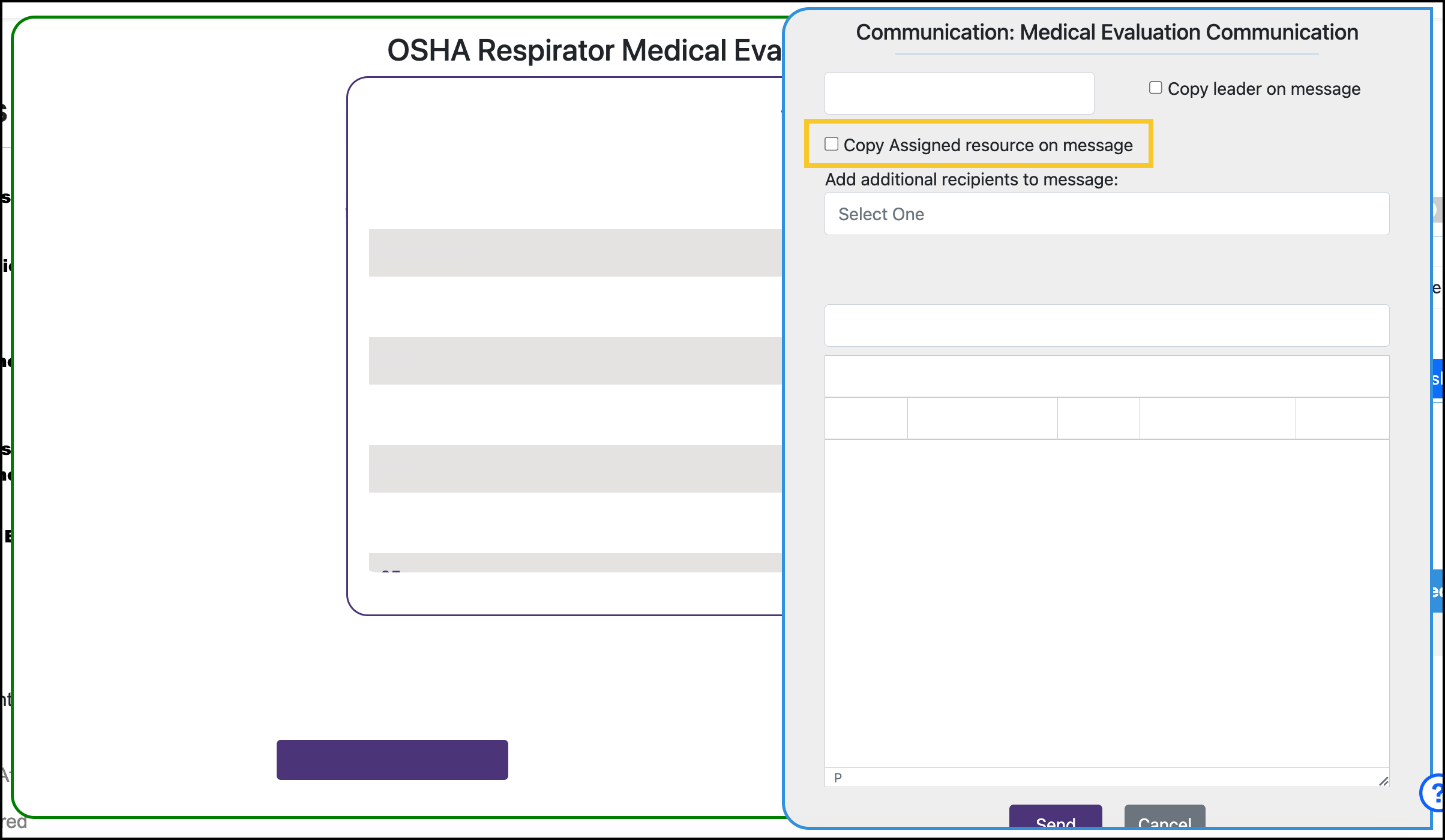The image size is (1445, 840).
Task: Click the Communication dialog title text
Action: (1107, 32)
